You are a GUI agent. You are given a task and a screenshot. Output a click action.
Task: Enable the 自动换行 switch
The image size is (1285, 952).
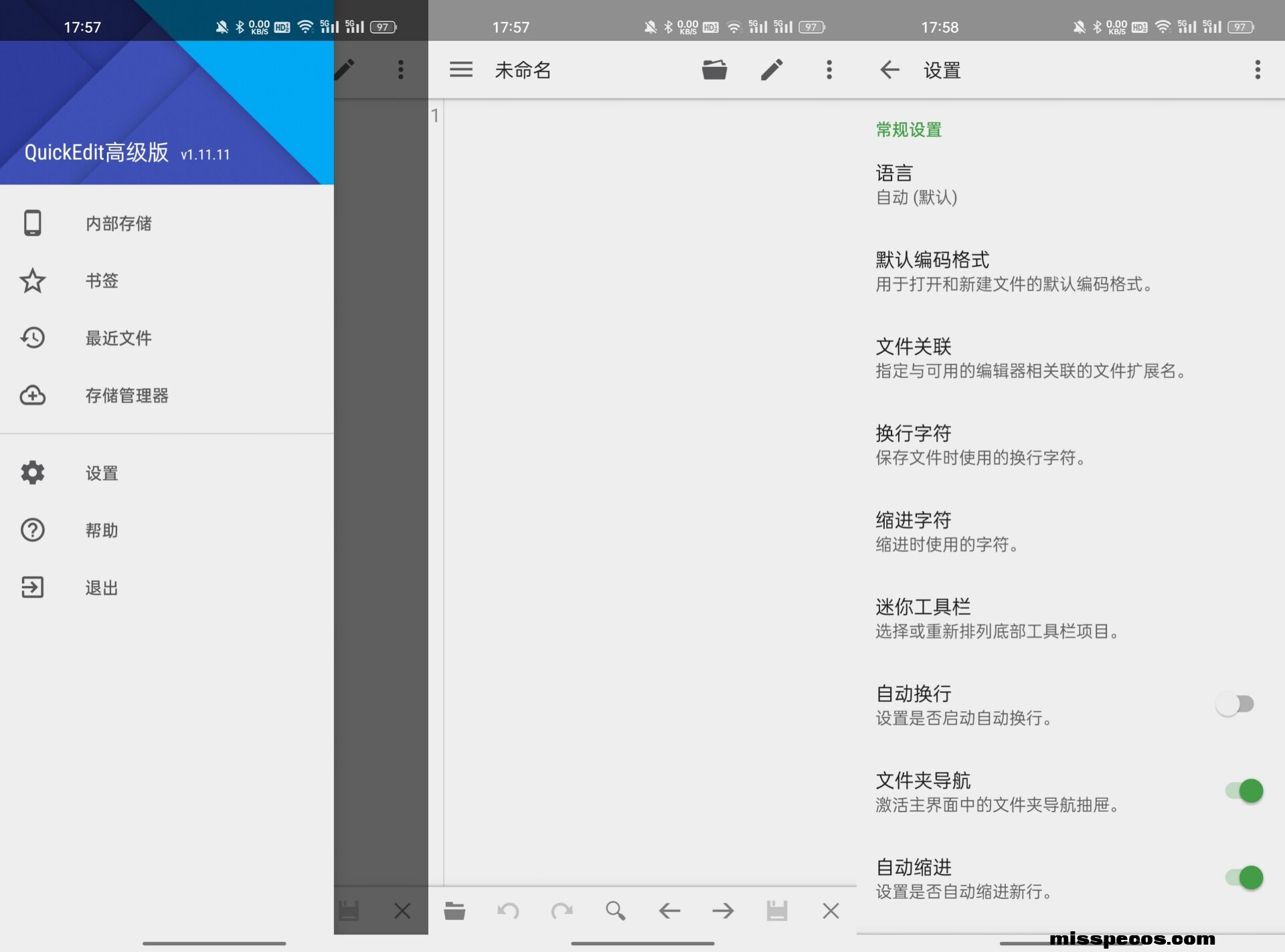click(1235, 704)
